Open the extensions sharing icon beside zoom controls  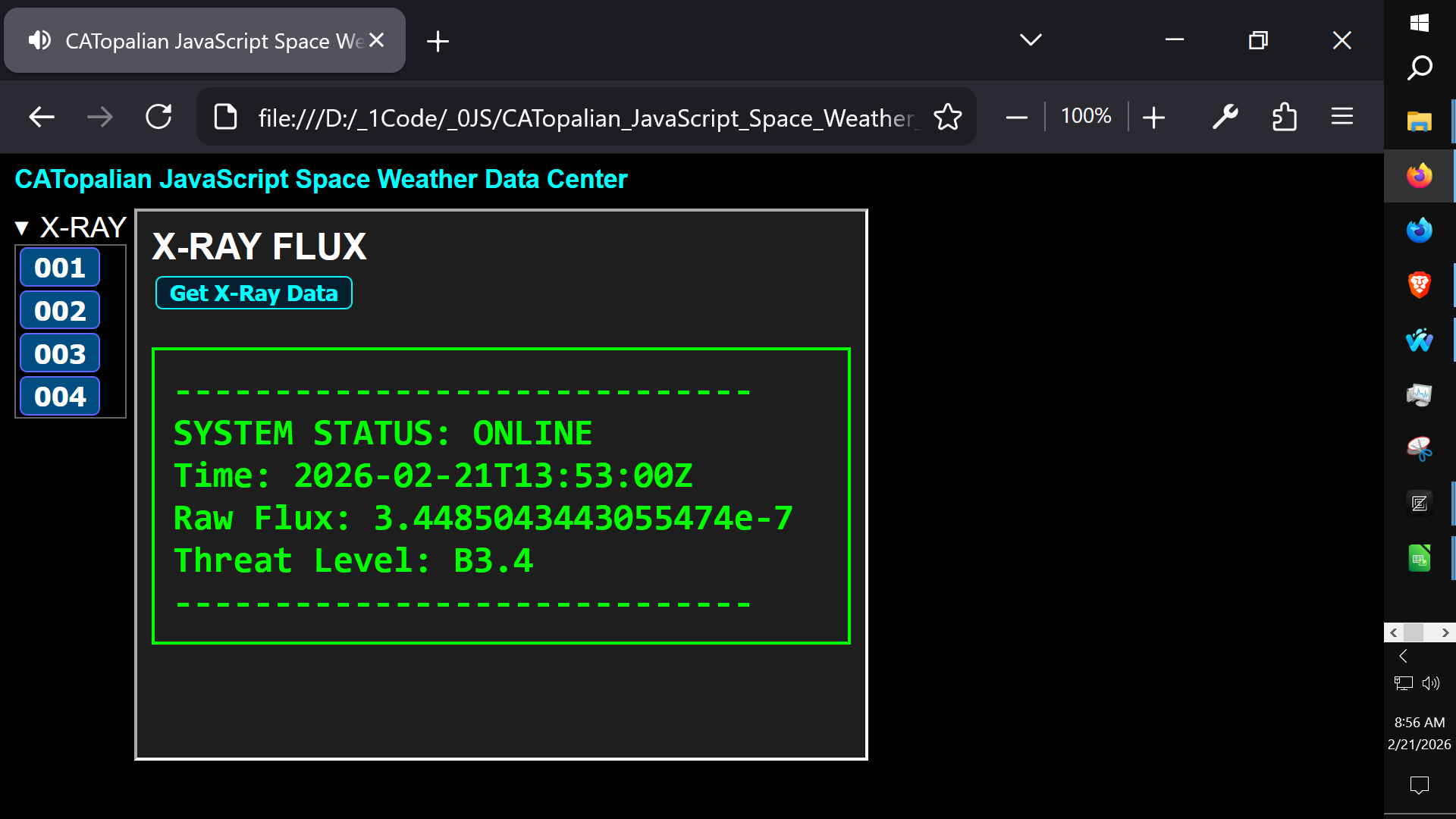click(x=1285, y=116)
